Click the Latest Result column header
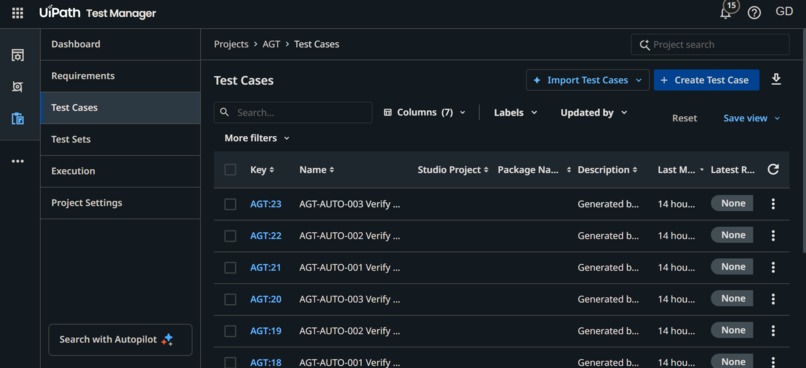 point(732,170)
